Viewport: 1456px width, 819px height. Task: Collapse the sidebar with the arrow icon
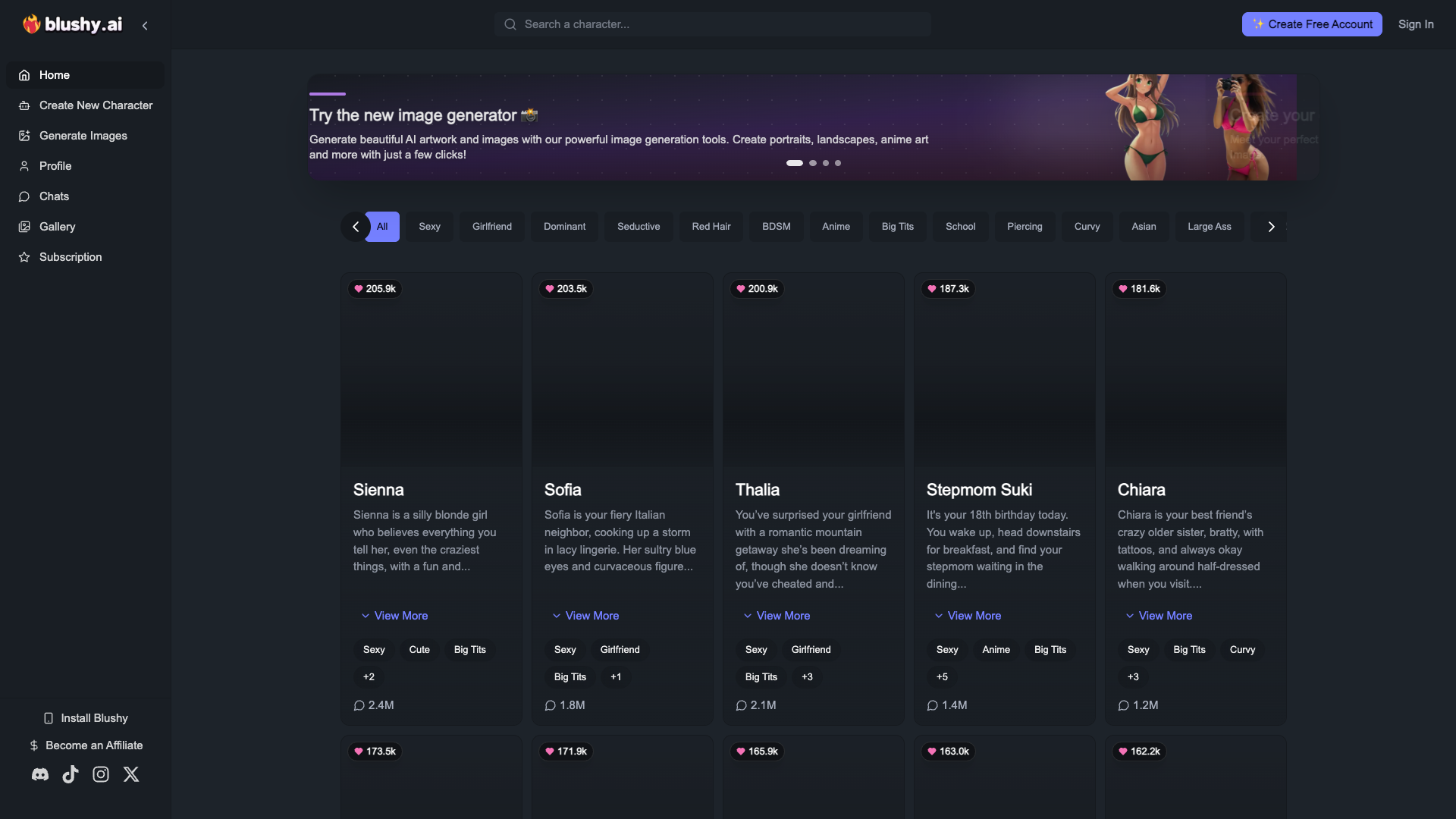point(145,25)
